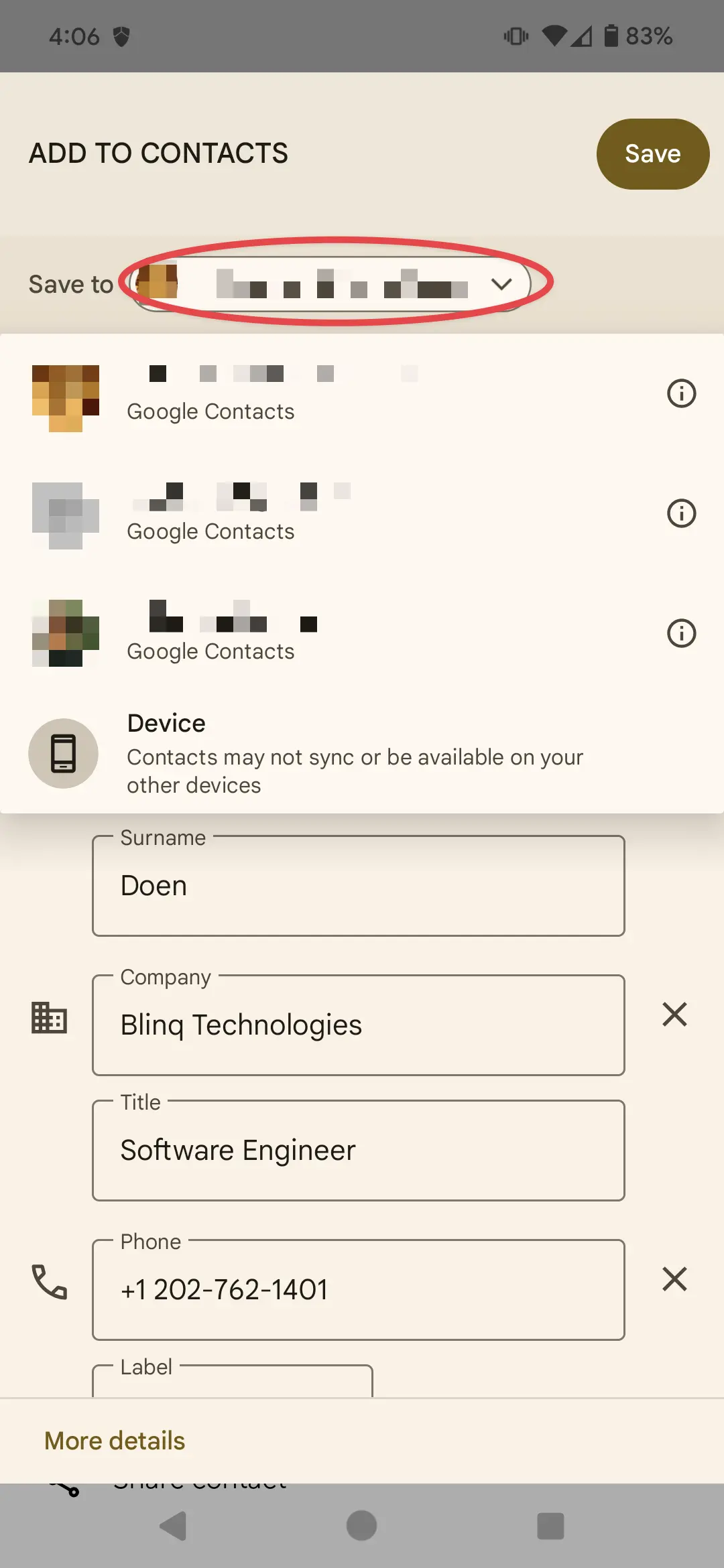
Task: Tap the phone handset icon
Action: point(50,1282)
